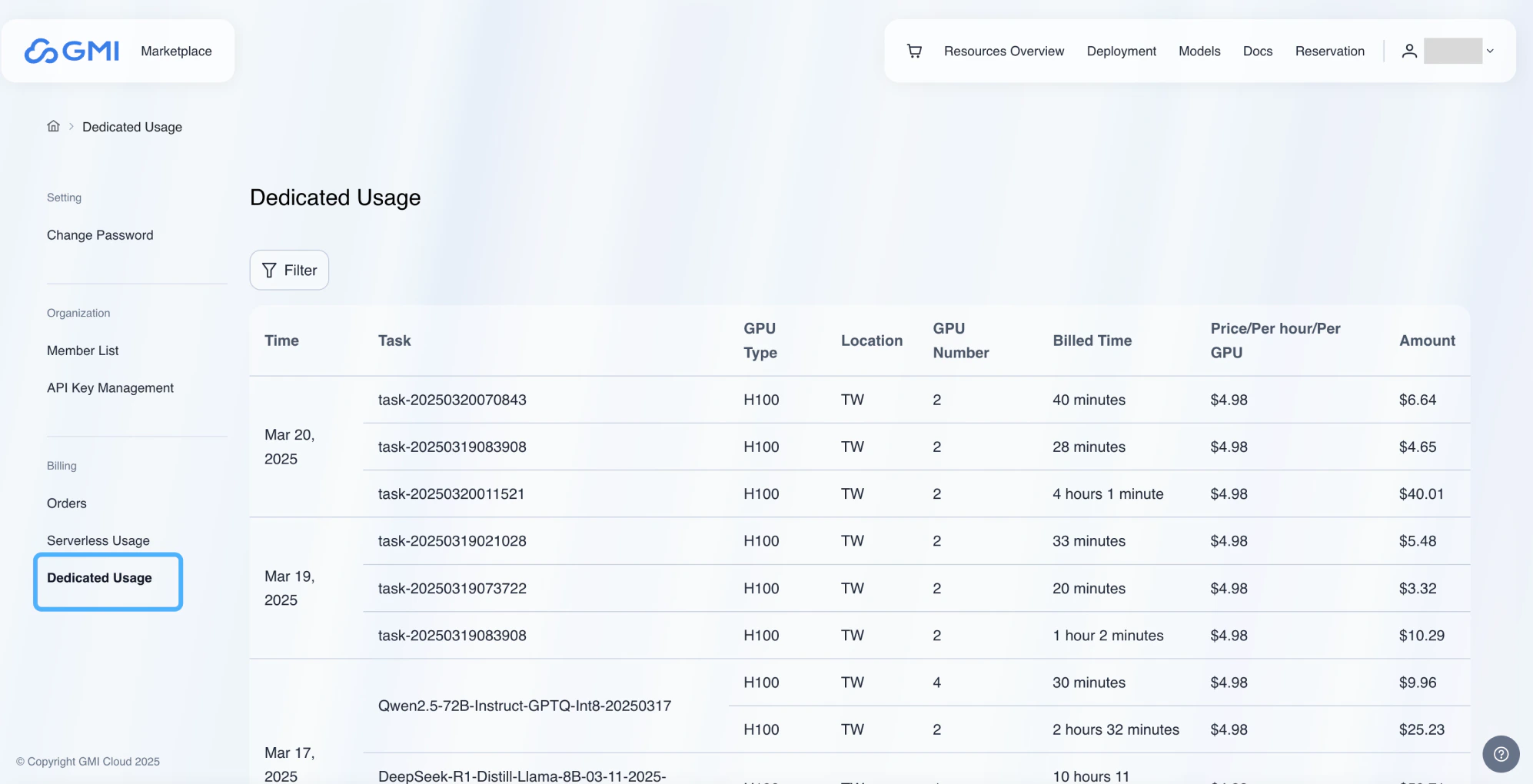Click the $5.48 amount
This screenshot has height=784, width=1533.
(x=1417, y=541)
